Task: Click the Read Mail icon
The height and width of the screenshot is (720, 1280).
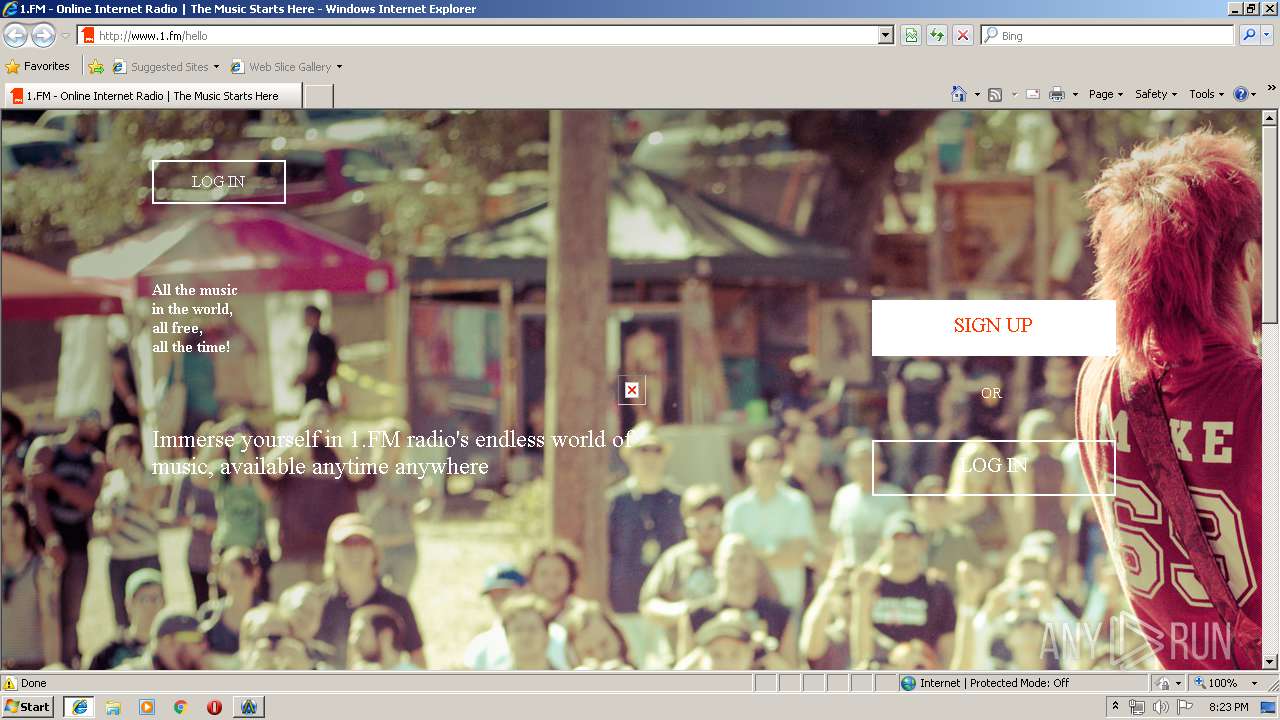Action: point(1033,94)
